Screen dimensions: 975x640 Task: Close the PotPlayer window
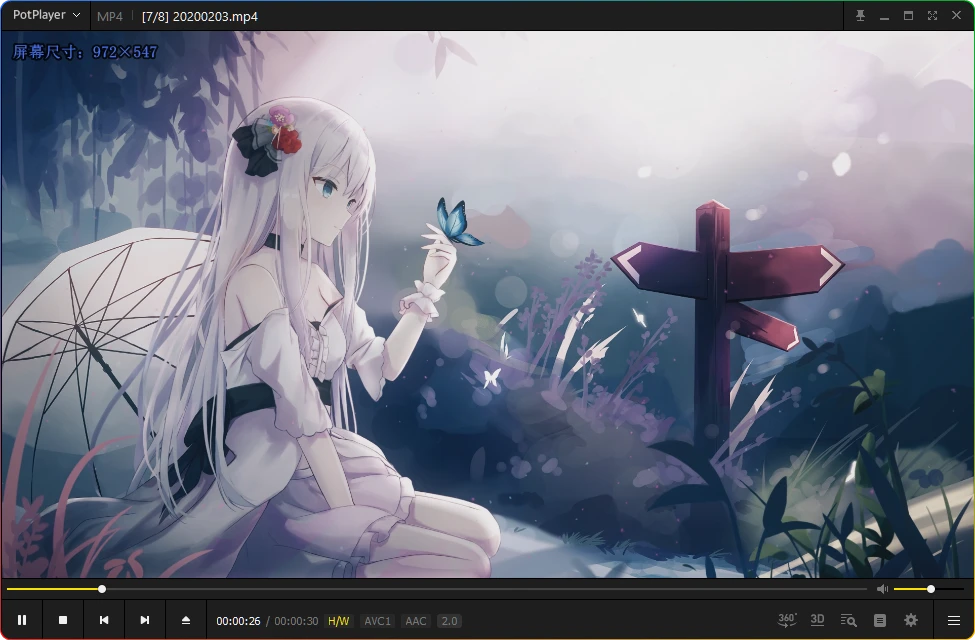click(x=956, y=16)
